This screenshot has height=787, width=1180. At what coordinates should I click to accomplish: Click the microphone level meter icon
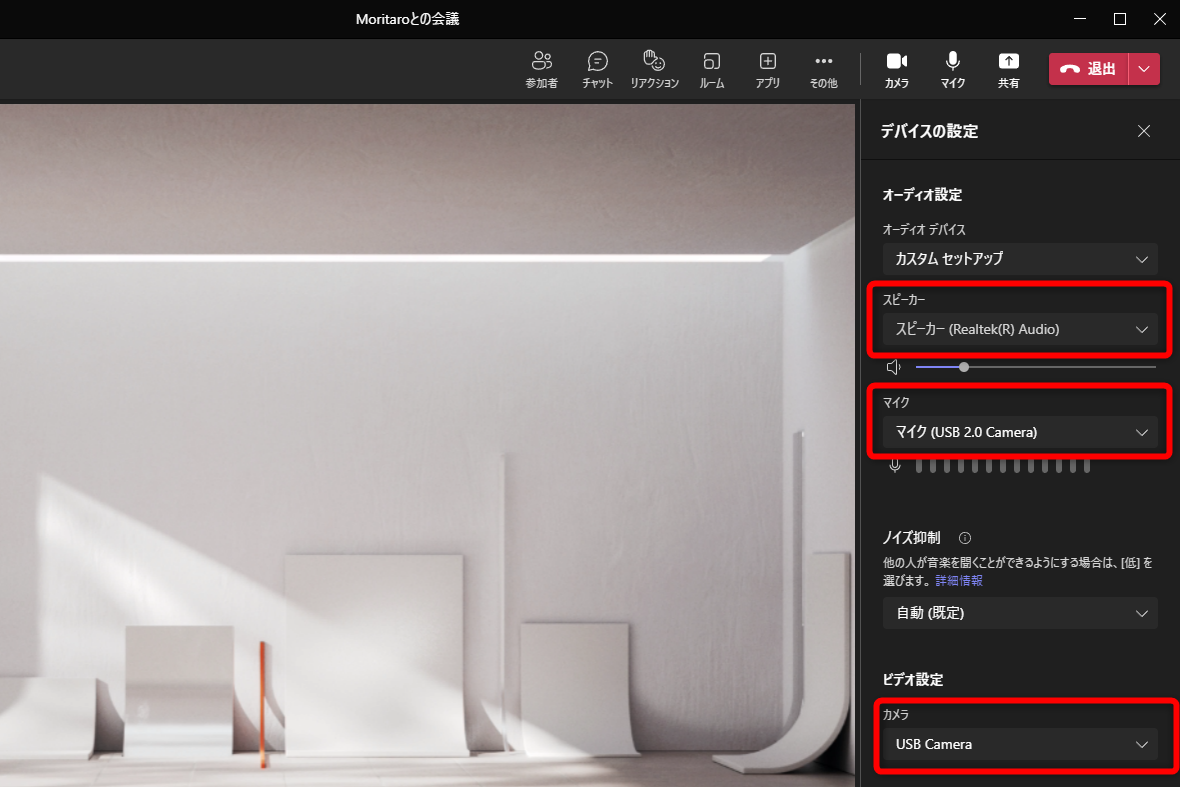coord(895,466)
